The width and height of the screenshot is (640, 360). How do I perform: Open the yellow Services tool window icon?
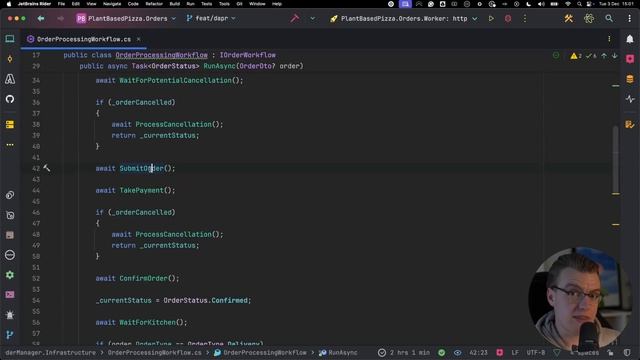10,124
